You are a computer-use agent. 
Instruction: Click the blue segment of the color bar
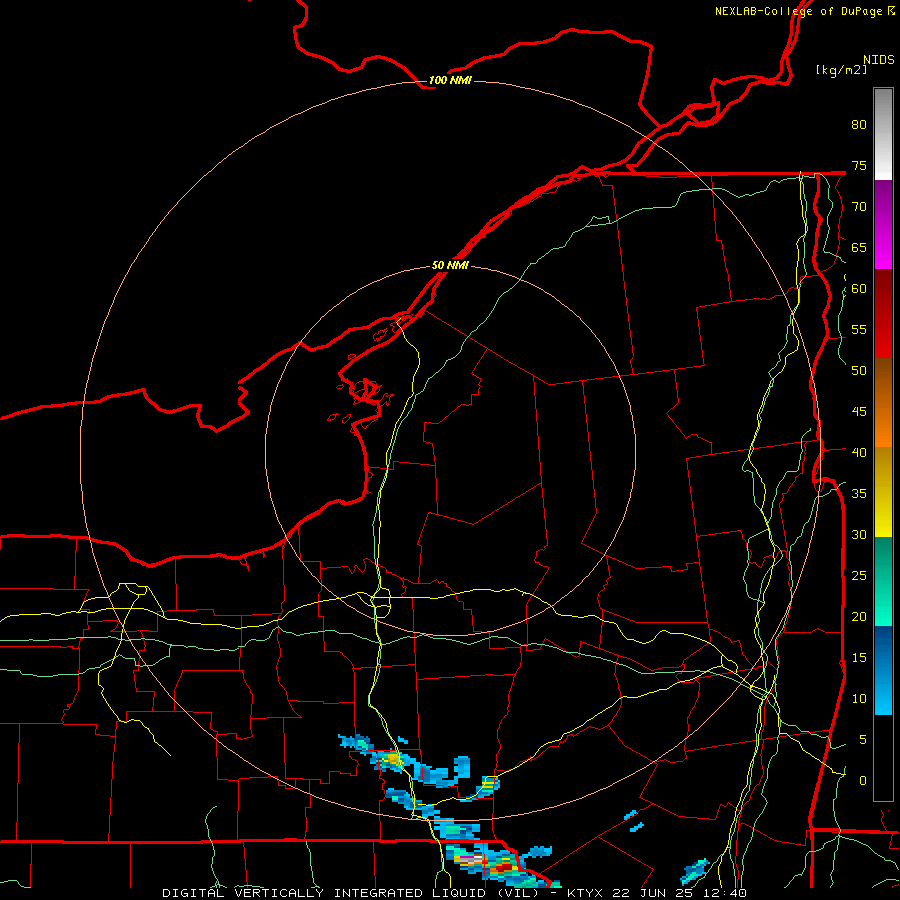pyautogui.click(x=883, y=670)
